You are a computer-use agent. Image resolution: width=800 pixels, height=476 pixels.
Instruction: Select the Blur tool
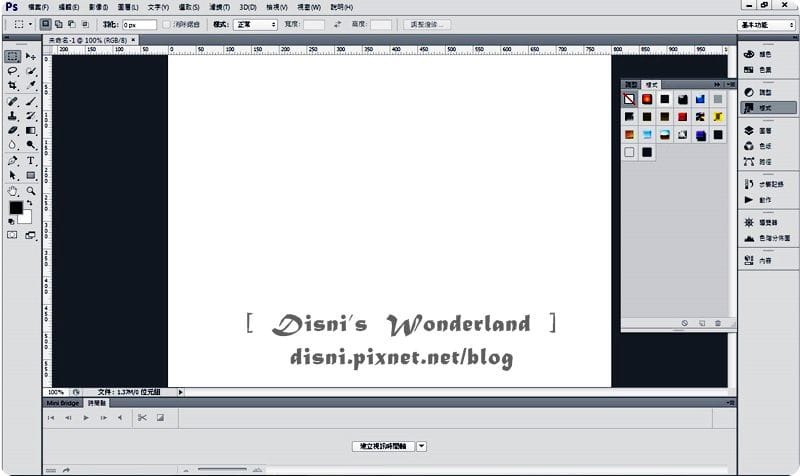(x=13, y=145)
